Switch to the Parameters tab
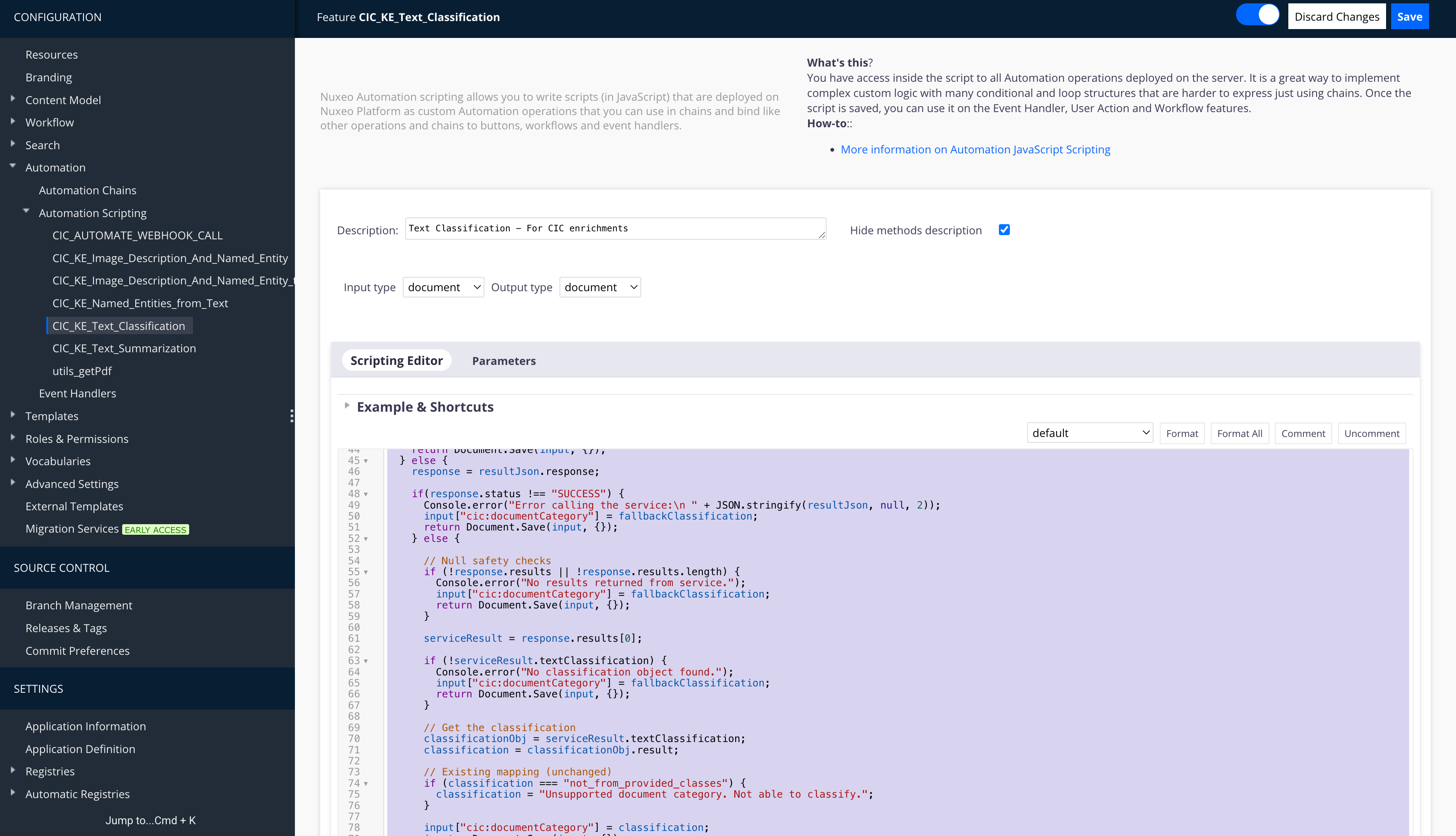This screenshot has height=836, width=1456. point(504,361)
